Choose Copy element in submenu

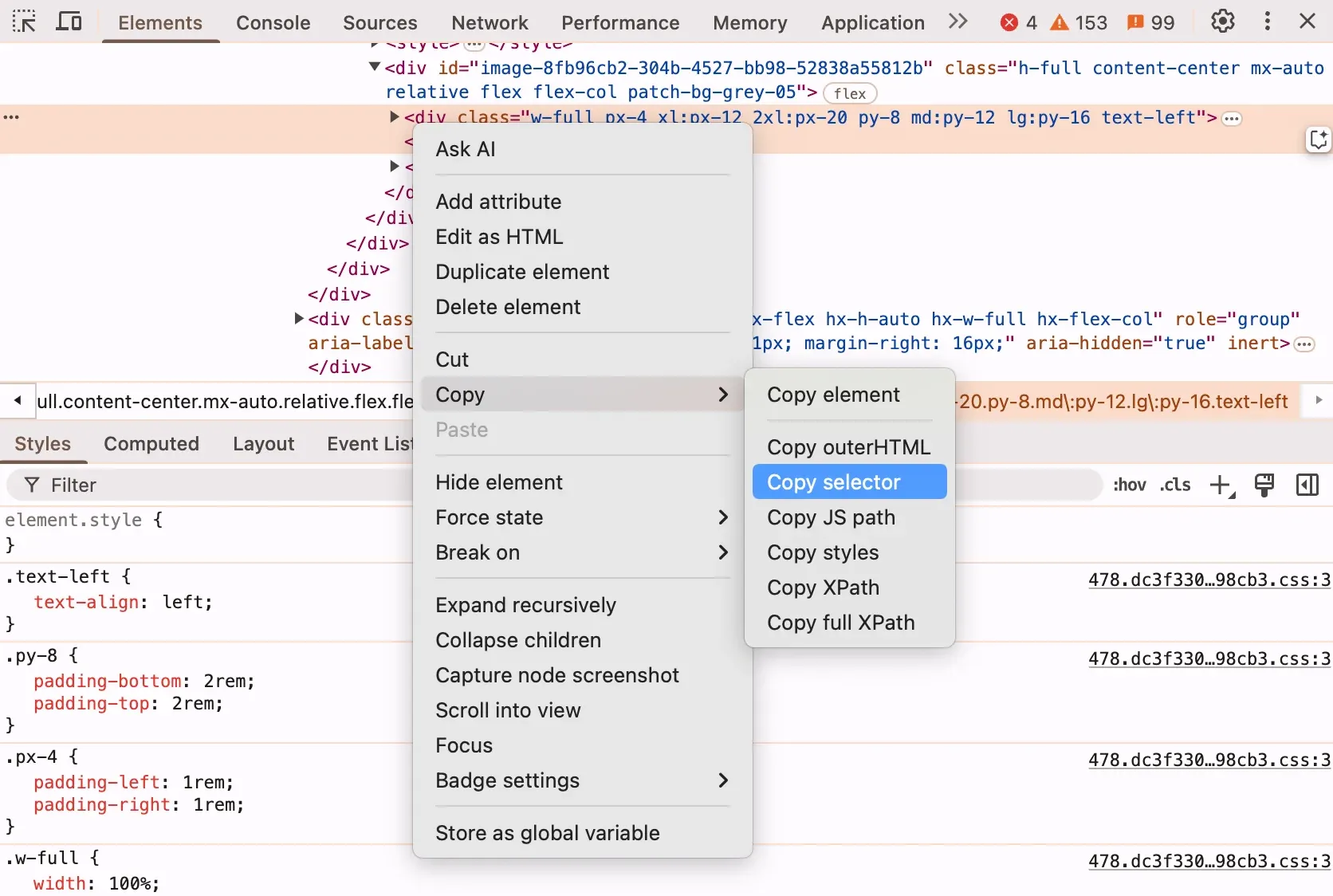pyautogui.click(x=850, y=395)
